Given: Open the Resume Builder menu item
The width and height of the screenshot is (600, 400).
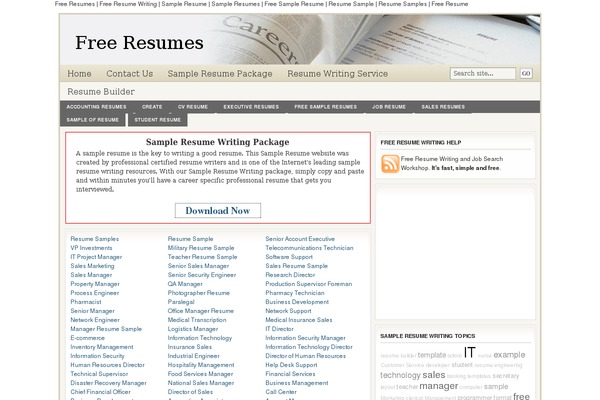Looking at the screenshot, I should coord(101,91).
